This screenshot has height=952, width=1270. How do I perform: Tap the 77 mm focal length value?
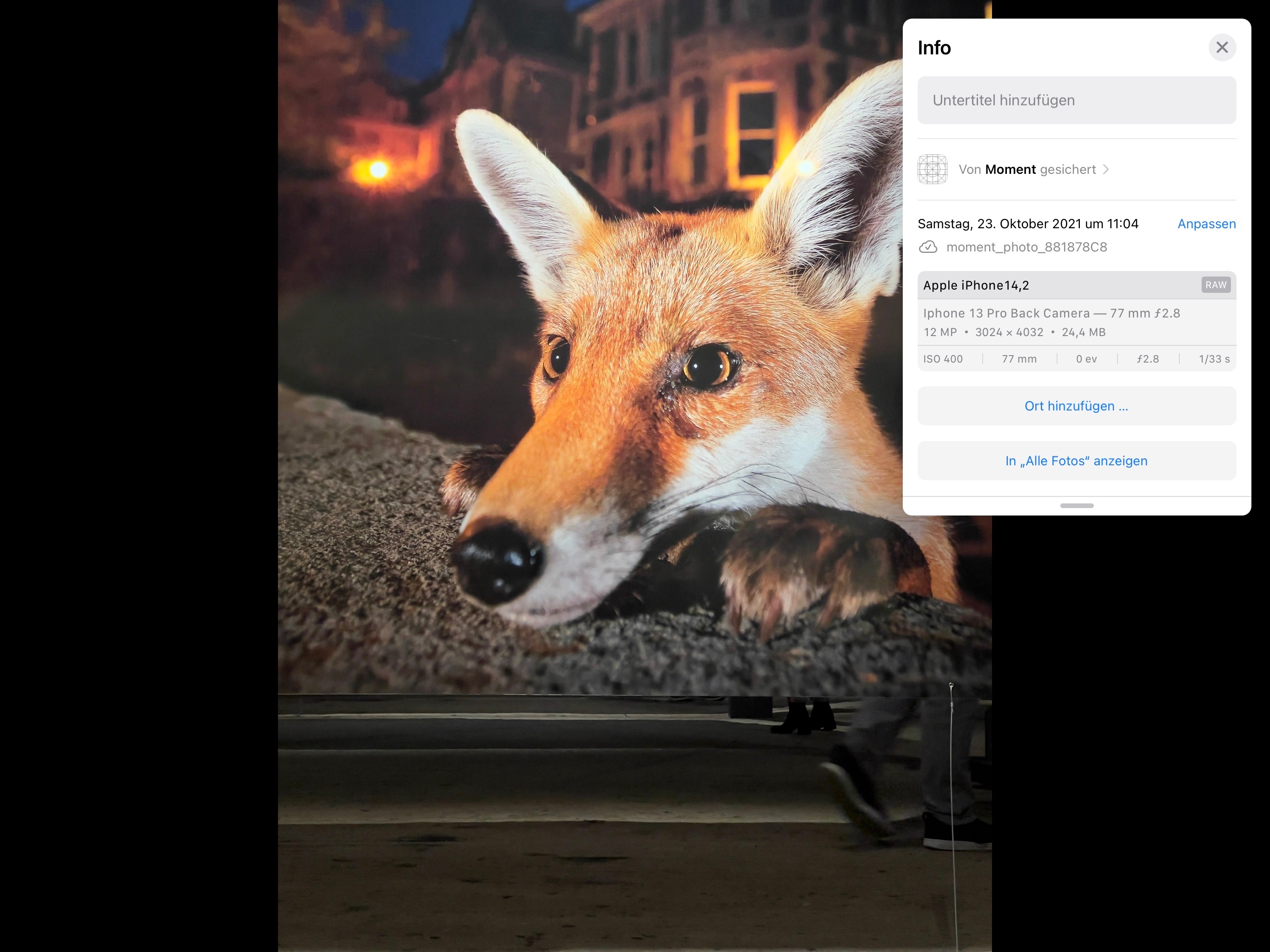pyautogui.click(x=1019, y=359)
